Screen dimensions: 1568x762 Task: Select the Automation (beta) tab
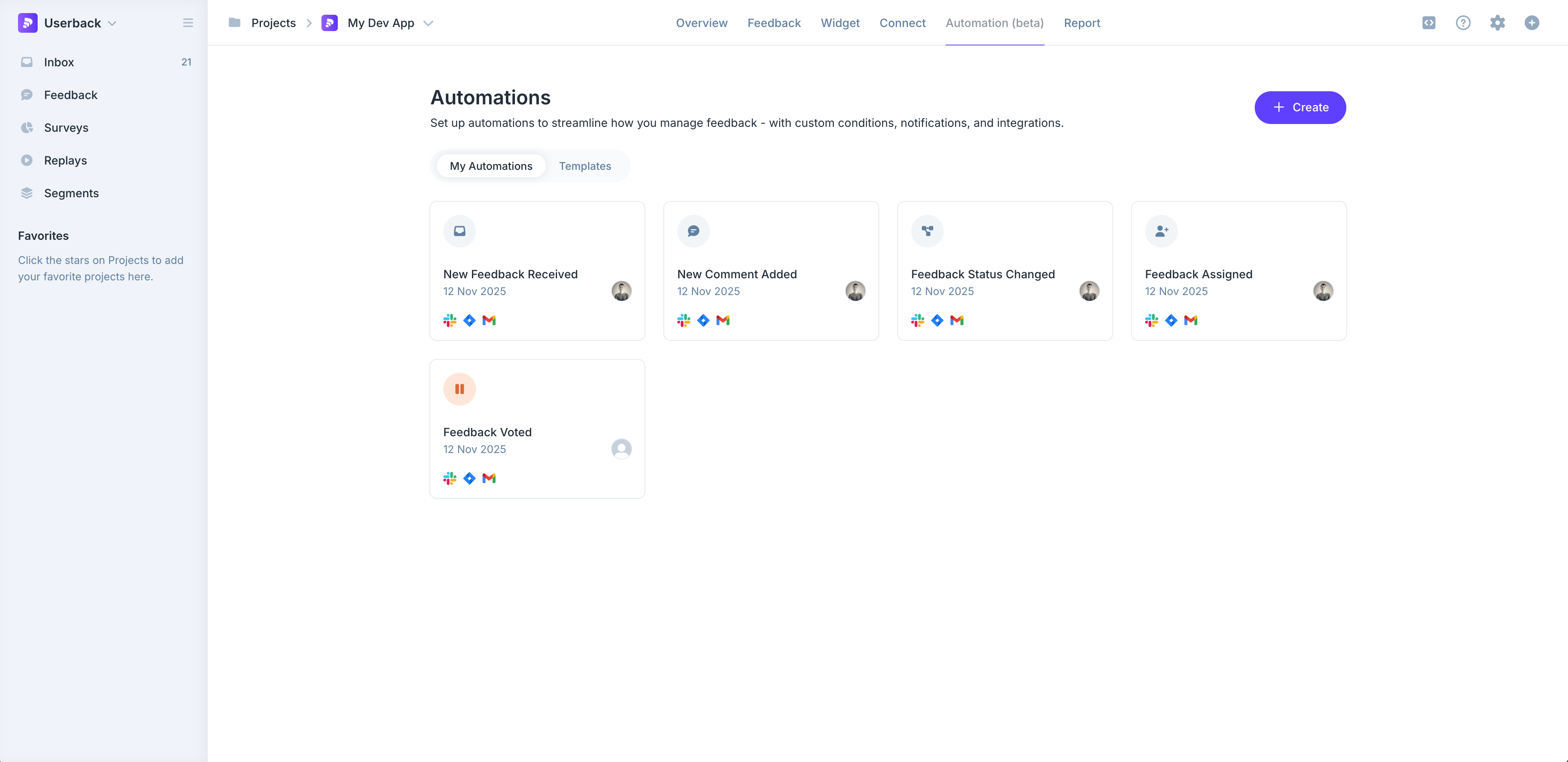click(x=994, y=23)
